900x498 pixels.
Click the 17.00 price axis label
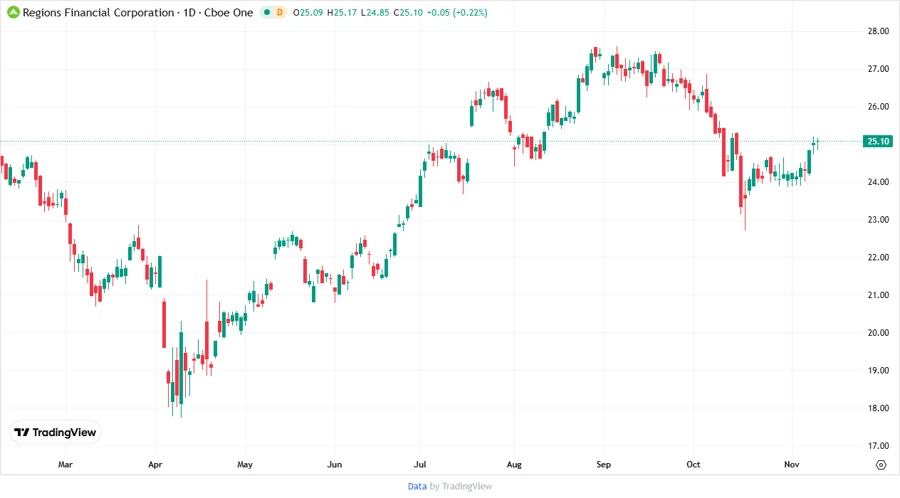[878, 446]
